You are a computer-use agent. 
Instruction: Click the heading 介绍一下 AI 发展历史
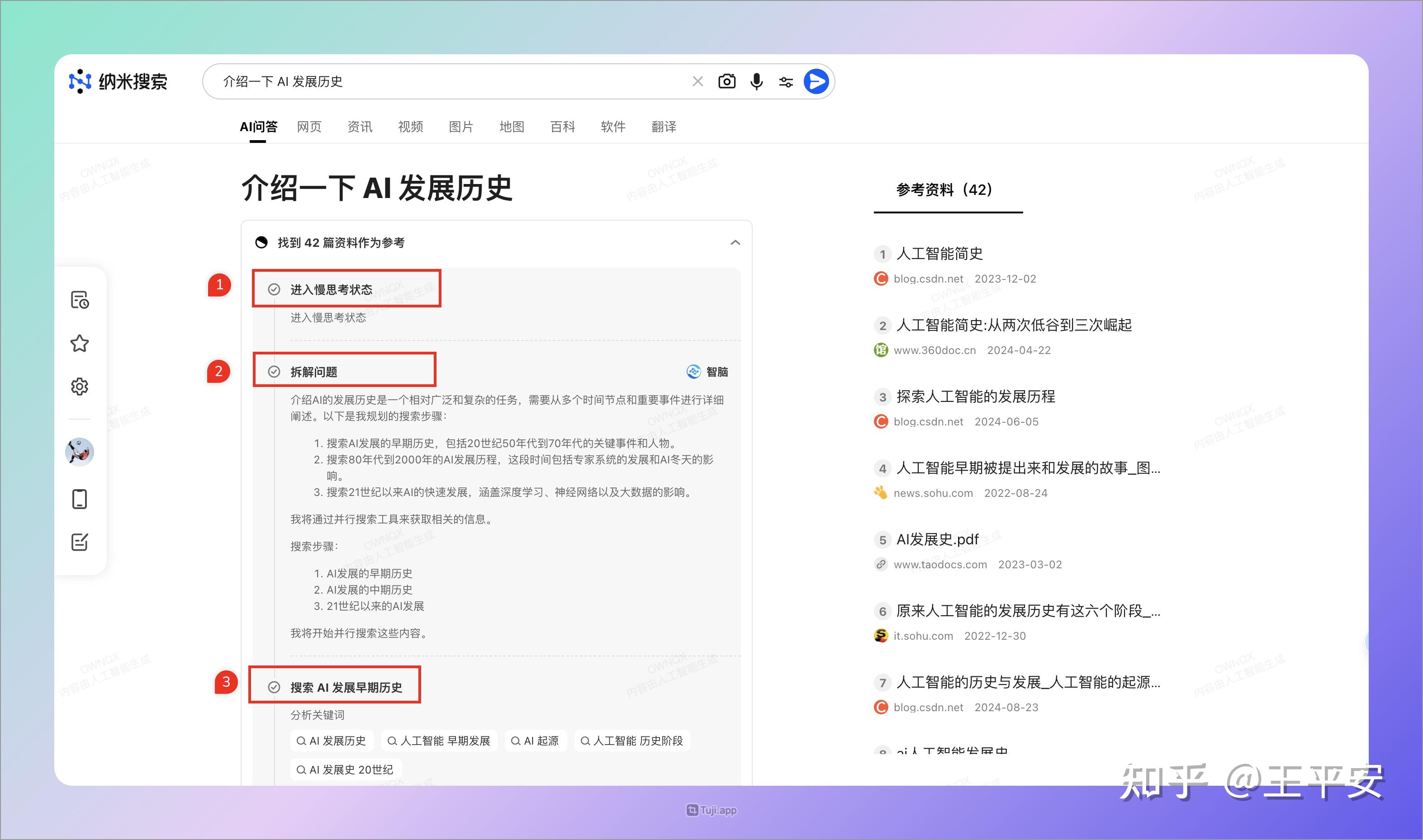pyautogui.click(x=377, y=188)
